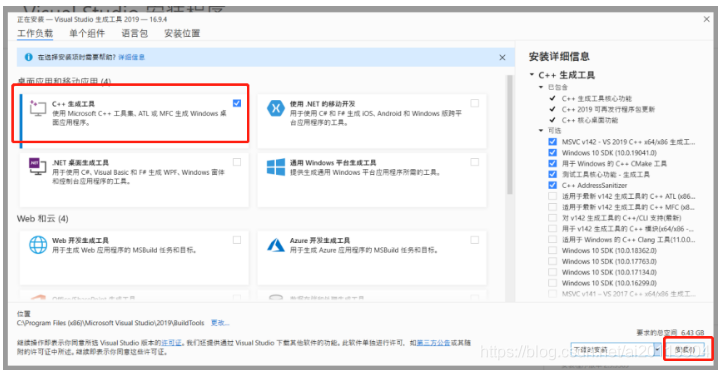Enable the .NET 桌面生成工具 checkbox
The width and height of the screenshot is (719, 370).
click(237, 162)
